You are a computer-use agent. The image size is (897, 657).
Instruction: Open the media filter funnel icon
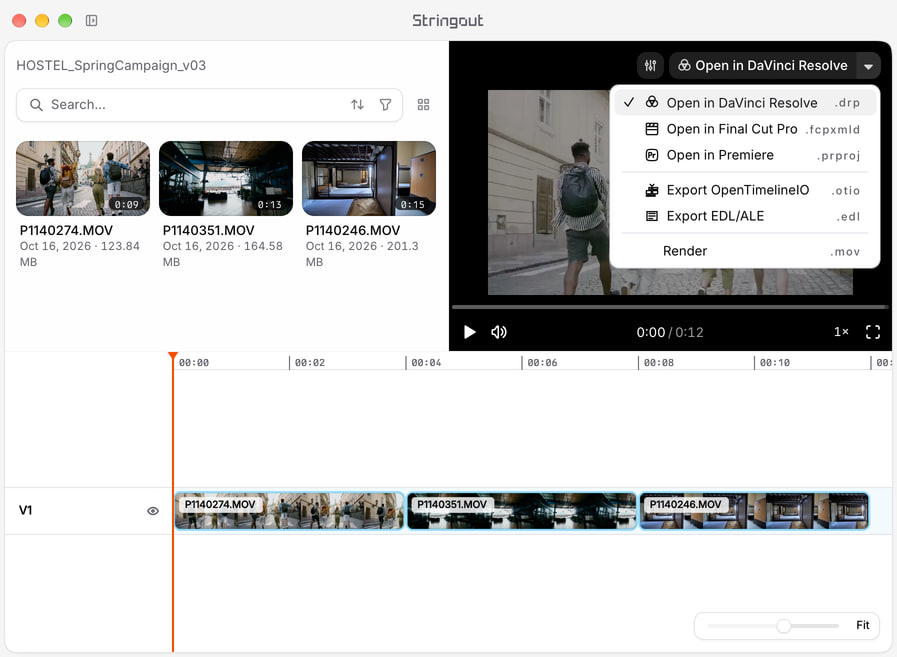pos(386,104)
